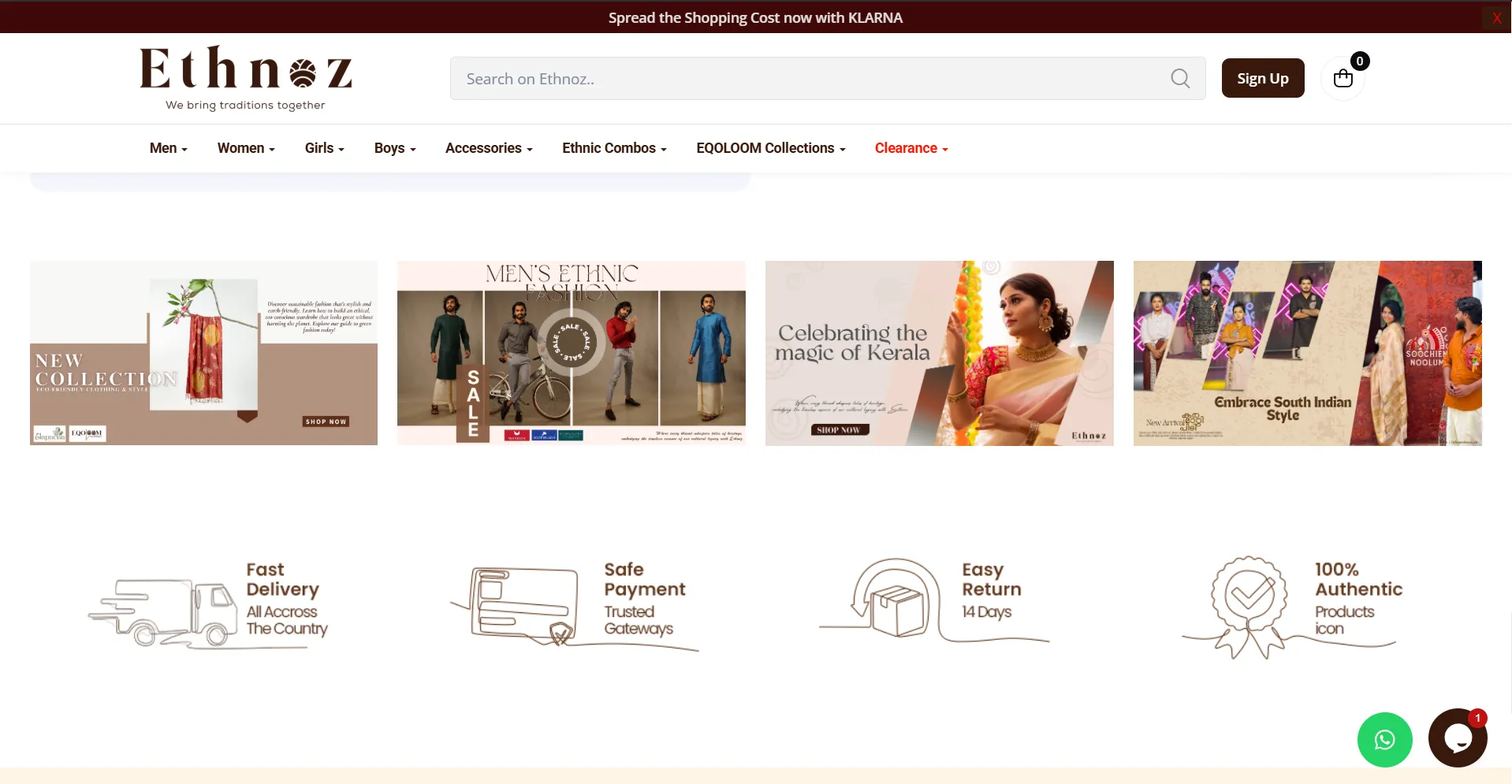Viewport: 1512px width, 784px height.
Task: Click SHOP NOW on New Collection banner
Action: click(x=326, y=422)
